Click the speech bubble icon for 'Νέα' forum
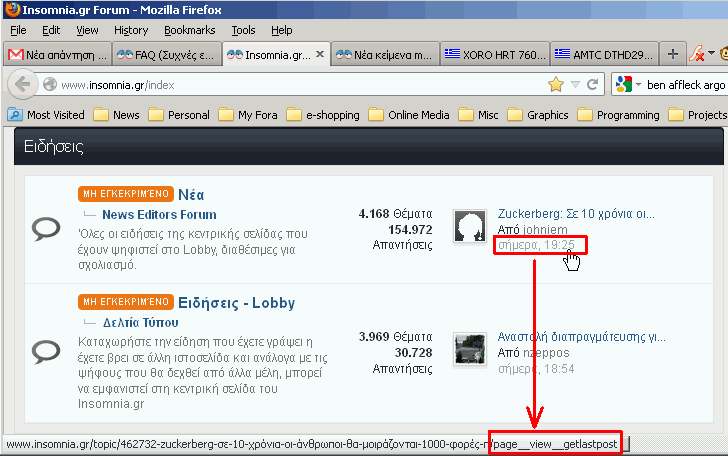 46,229
